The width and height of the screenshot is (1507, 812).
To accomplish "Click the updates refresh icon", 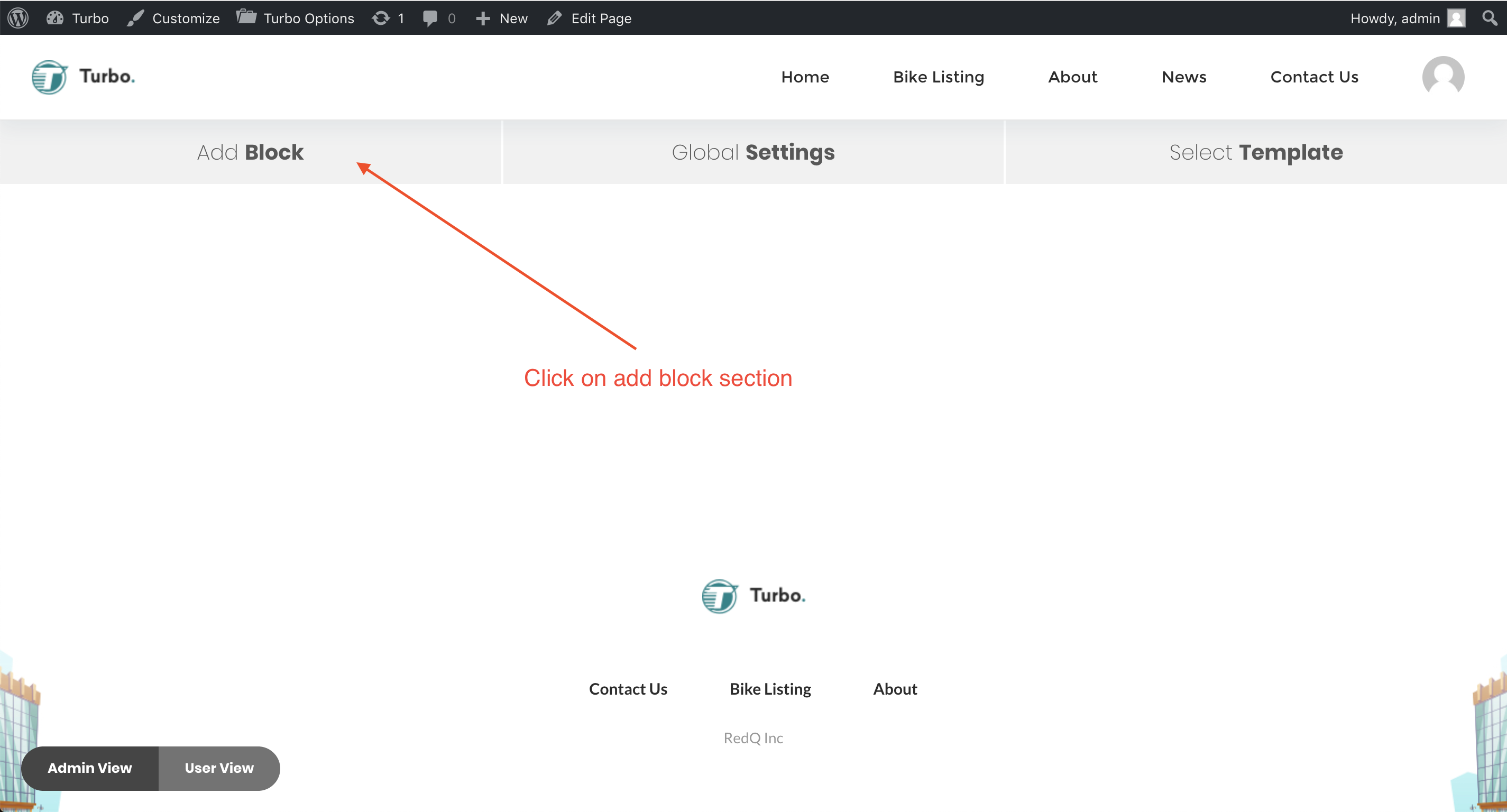I will point(381,17).
